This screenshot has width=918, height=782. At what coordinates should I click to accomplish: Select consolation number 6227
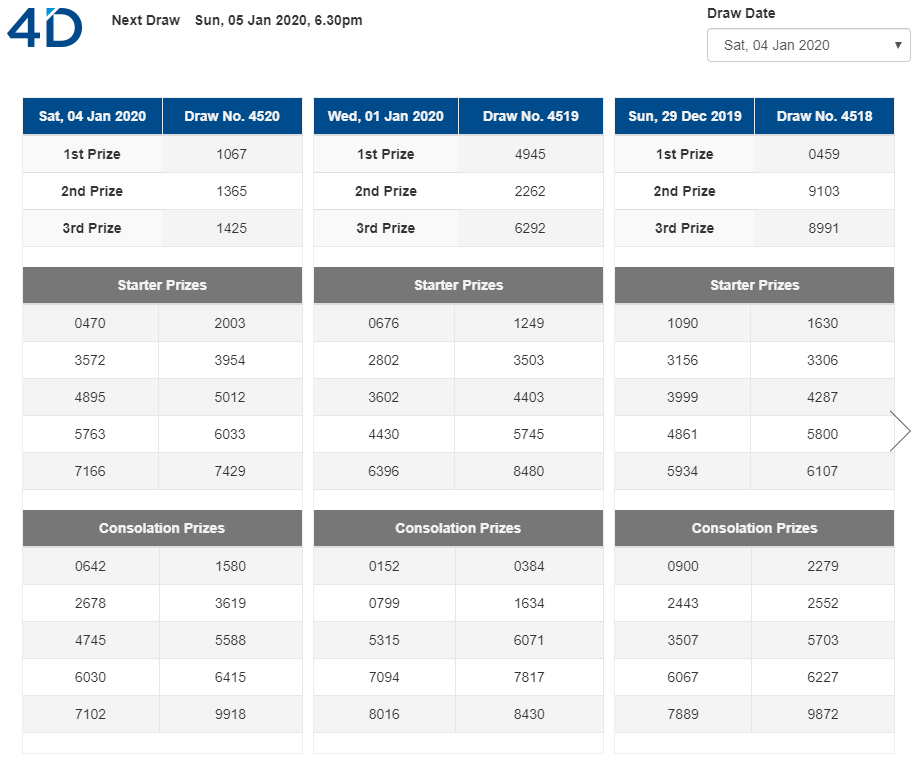coord(823,677)
